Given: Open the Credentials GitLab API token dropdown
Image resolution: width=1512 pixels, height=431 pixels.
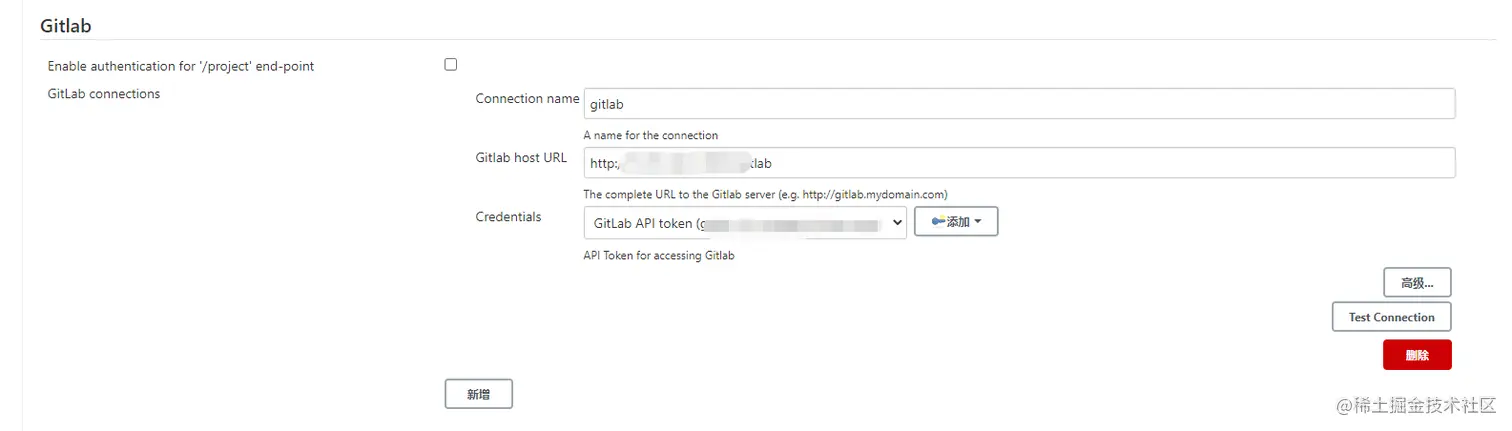Looking at the screenshot, I should (744, 223).
